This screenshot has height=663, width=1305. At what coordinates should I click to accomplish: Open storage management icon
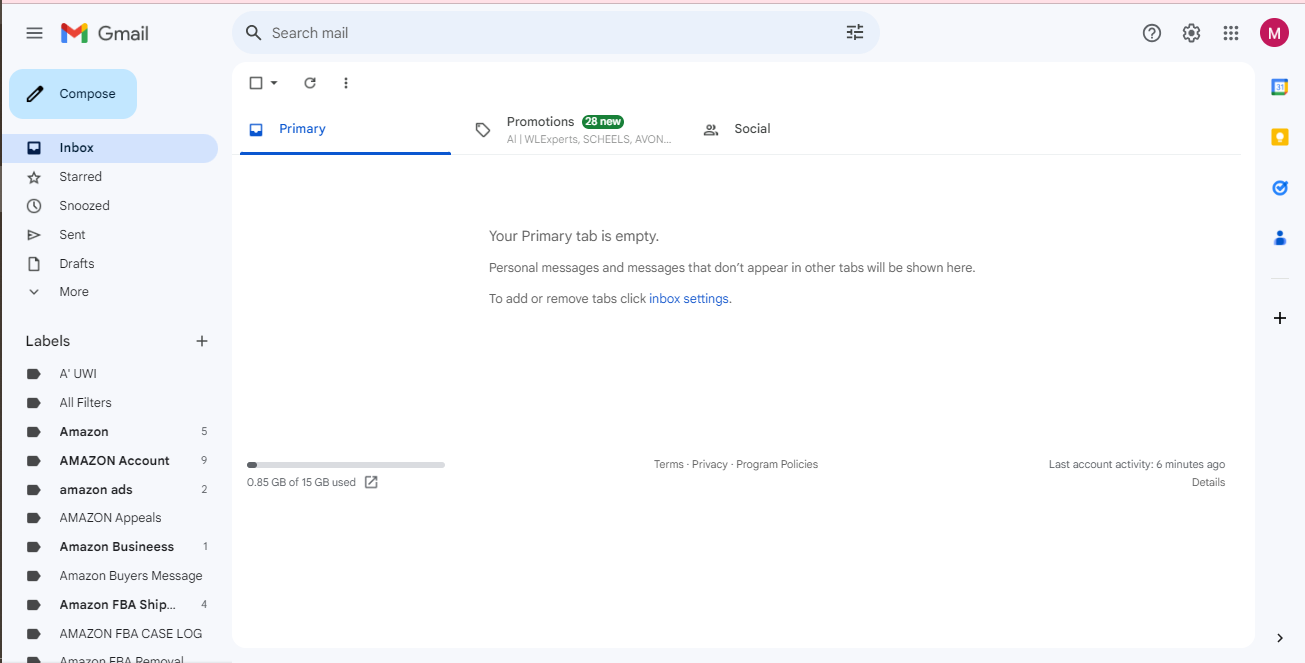click(x=371, y=482)
